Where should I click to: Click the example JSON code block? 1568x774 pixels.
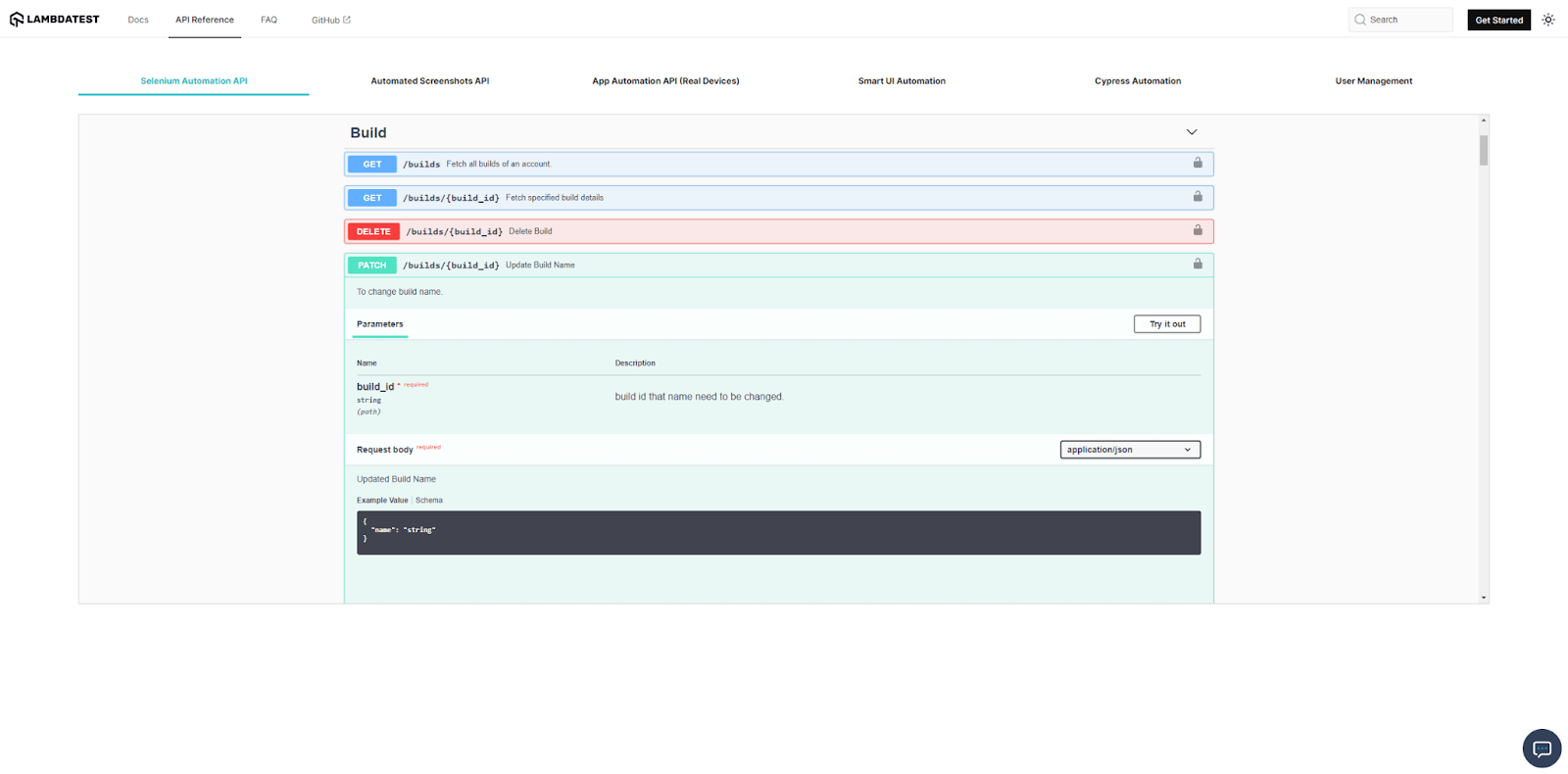(779, 533)
